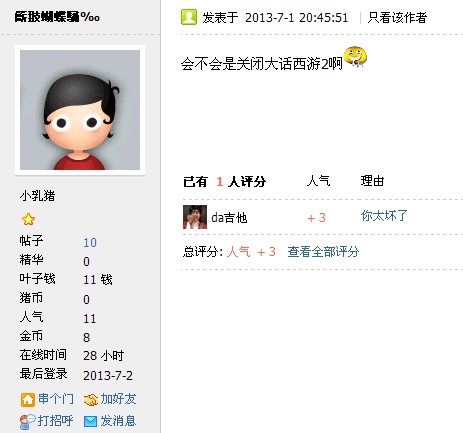The width and height of the screenshot is (463, 433).
Task: Click the 发消息 text link
Action: click(118, 421)
